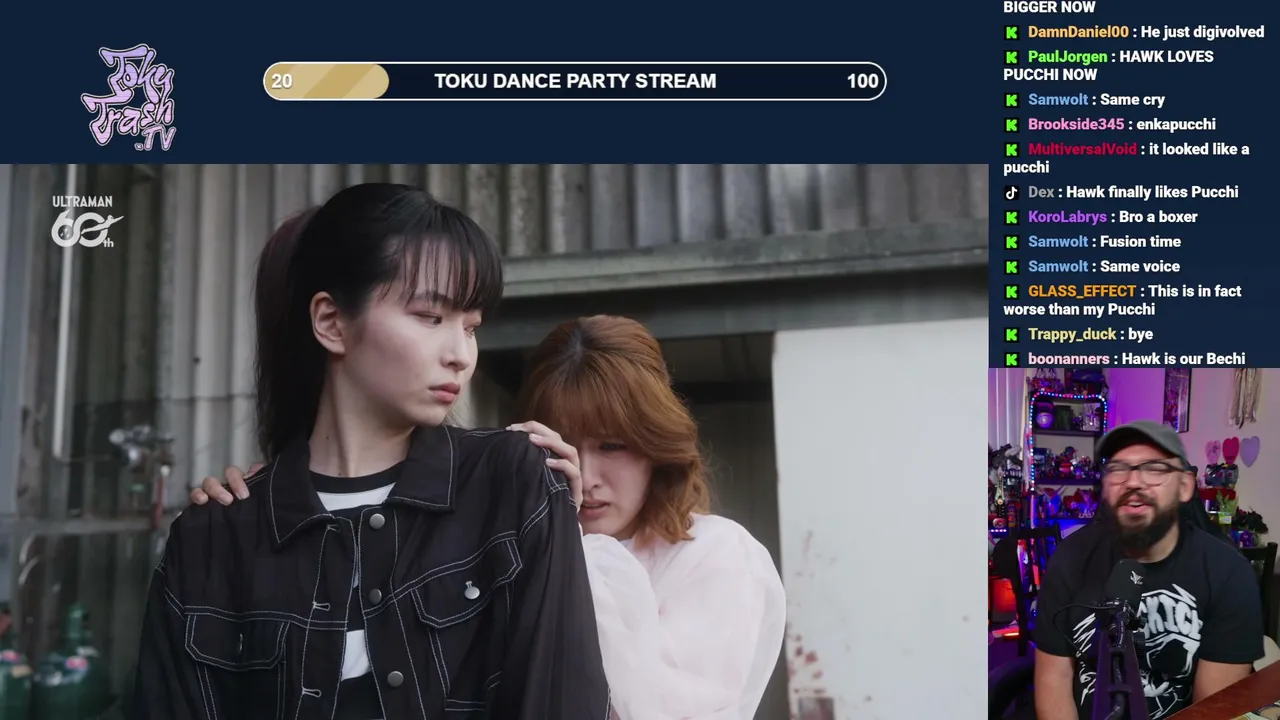Click the Kick icon beside MultiversalVoid
The image size is (1280, 720).
[x=1011, y=150]
